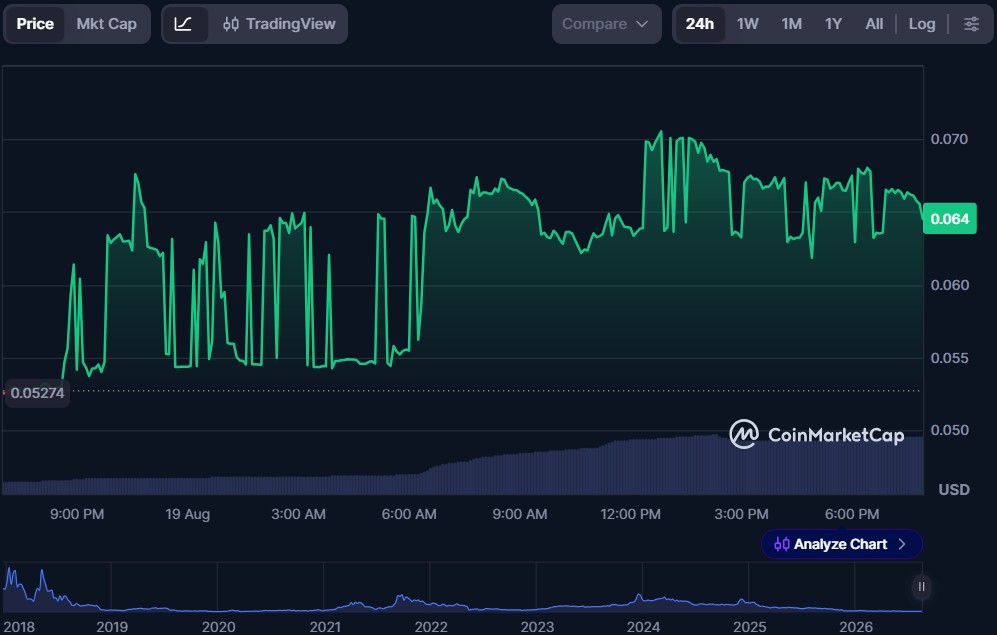Click the 2021 marker on history timeline
This screenshot has width=997, height=635.
[325, 627]
